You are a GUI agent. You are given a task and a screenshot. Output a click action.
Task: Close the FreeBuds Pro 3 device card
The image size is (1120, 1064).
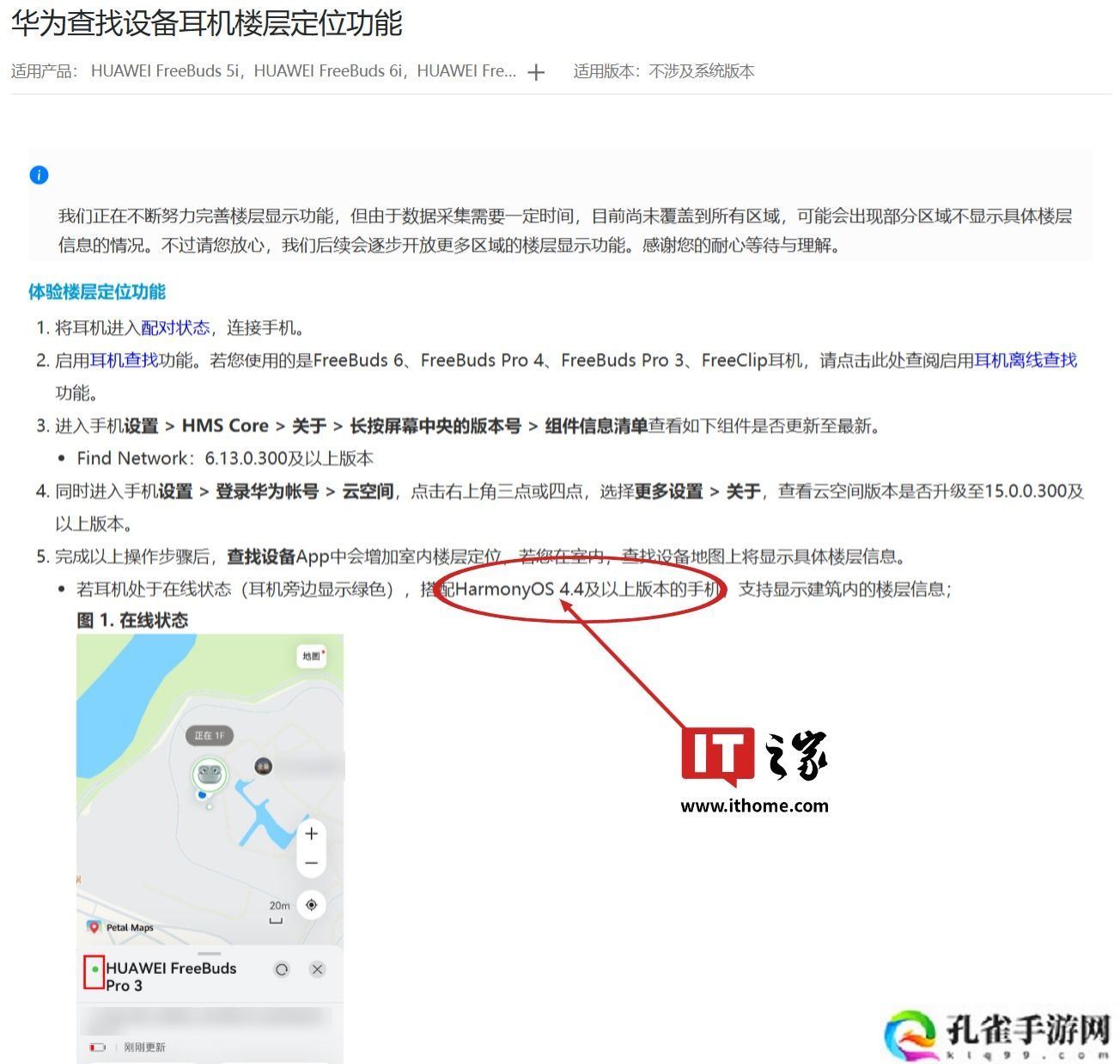(x=317, y=970)
